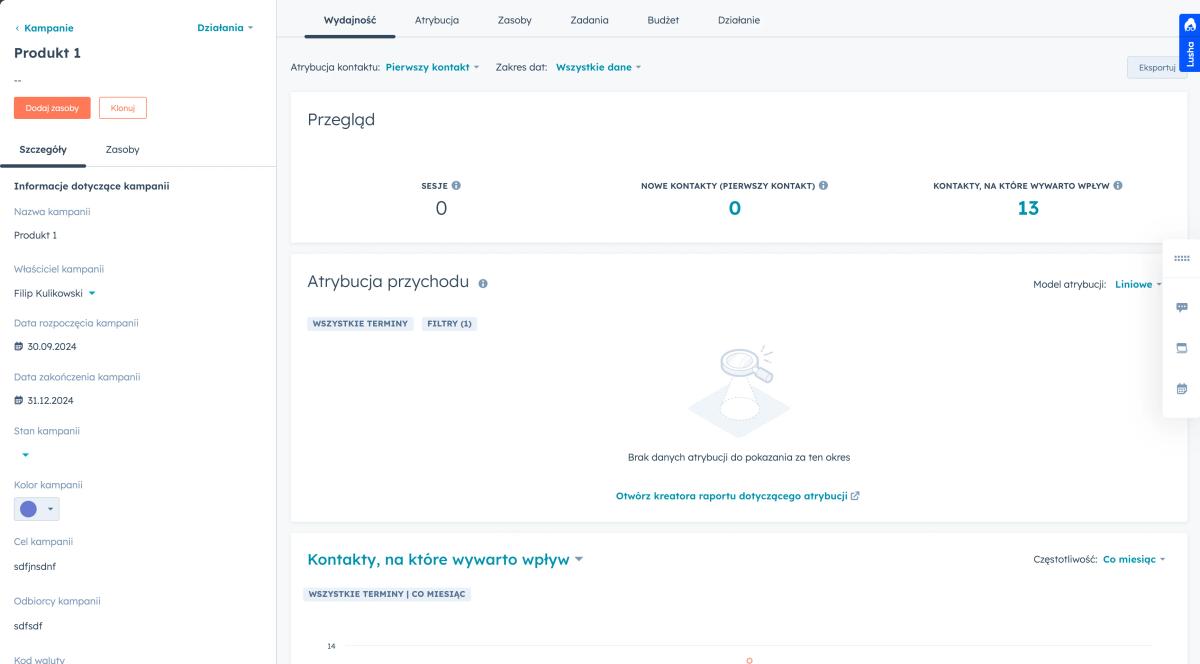The height and width of the screenshot is (664, 1200).
Task: Switch to the top Zasoby tab
Action: pos(515,20)
